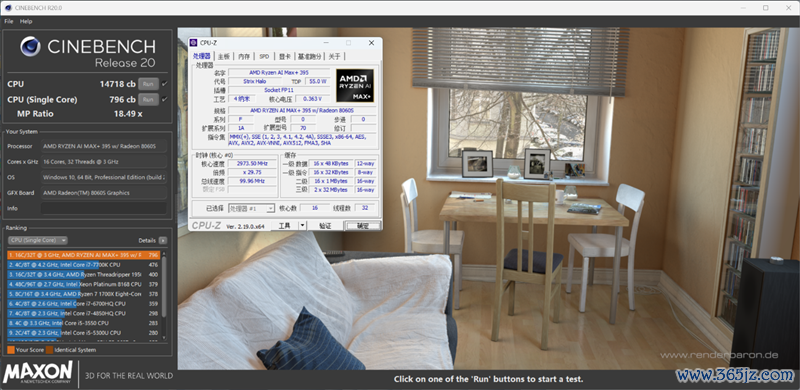This screenshot has width=800, height=390.
Task: Open the 处理器 #1 selection dropdown in CPU-Z
Action: pos(252,208)
